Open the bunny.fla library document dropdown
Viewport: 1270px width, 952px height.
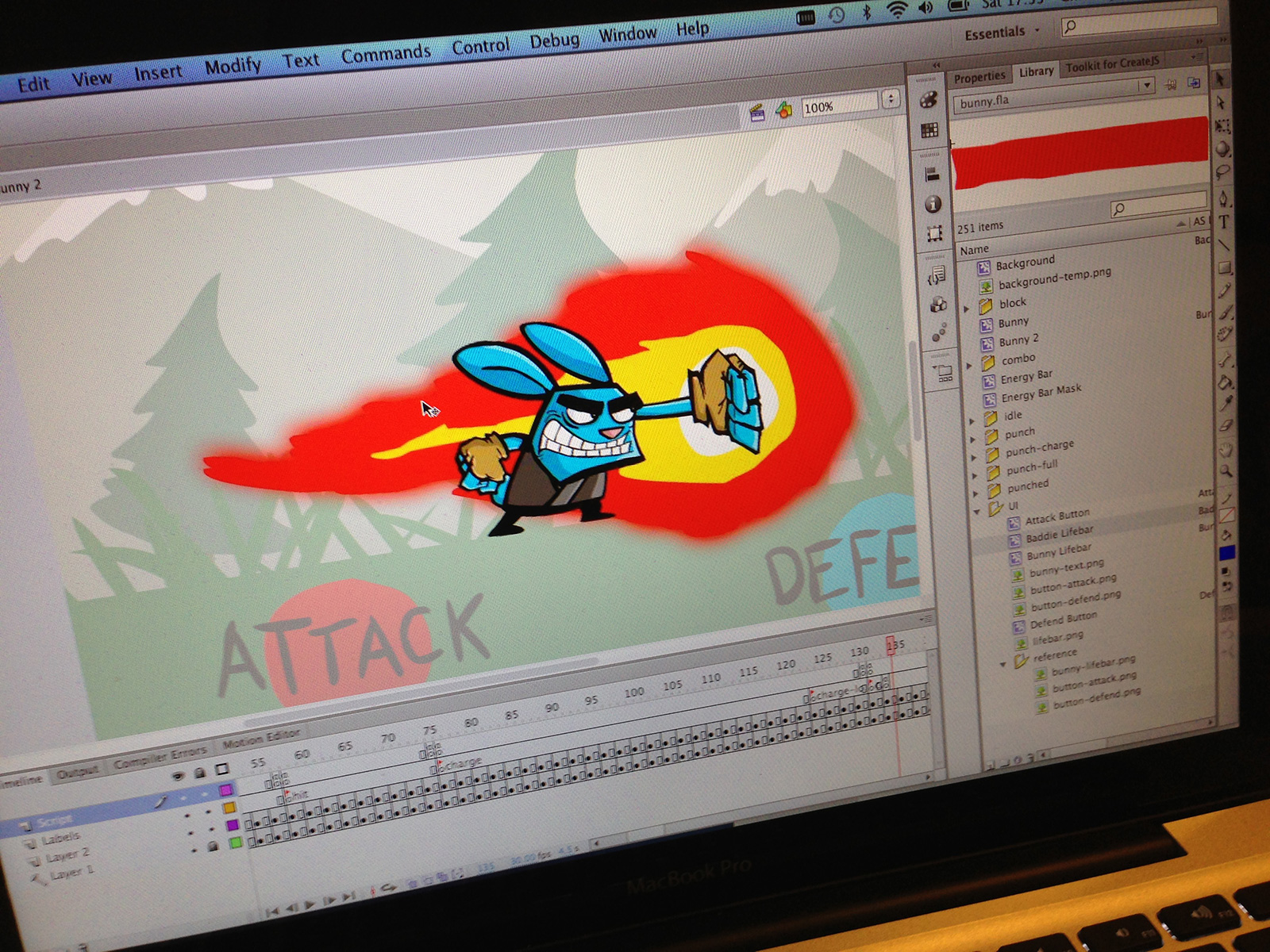(x=1145, y=86)
